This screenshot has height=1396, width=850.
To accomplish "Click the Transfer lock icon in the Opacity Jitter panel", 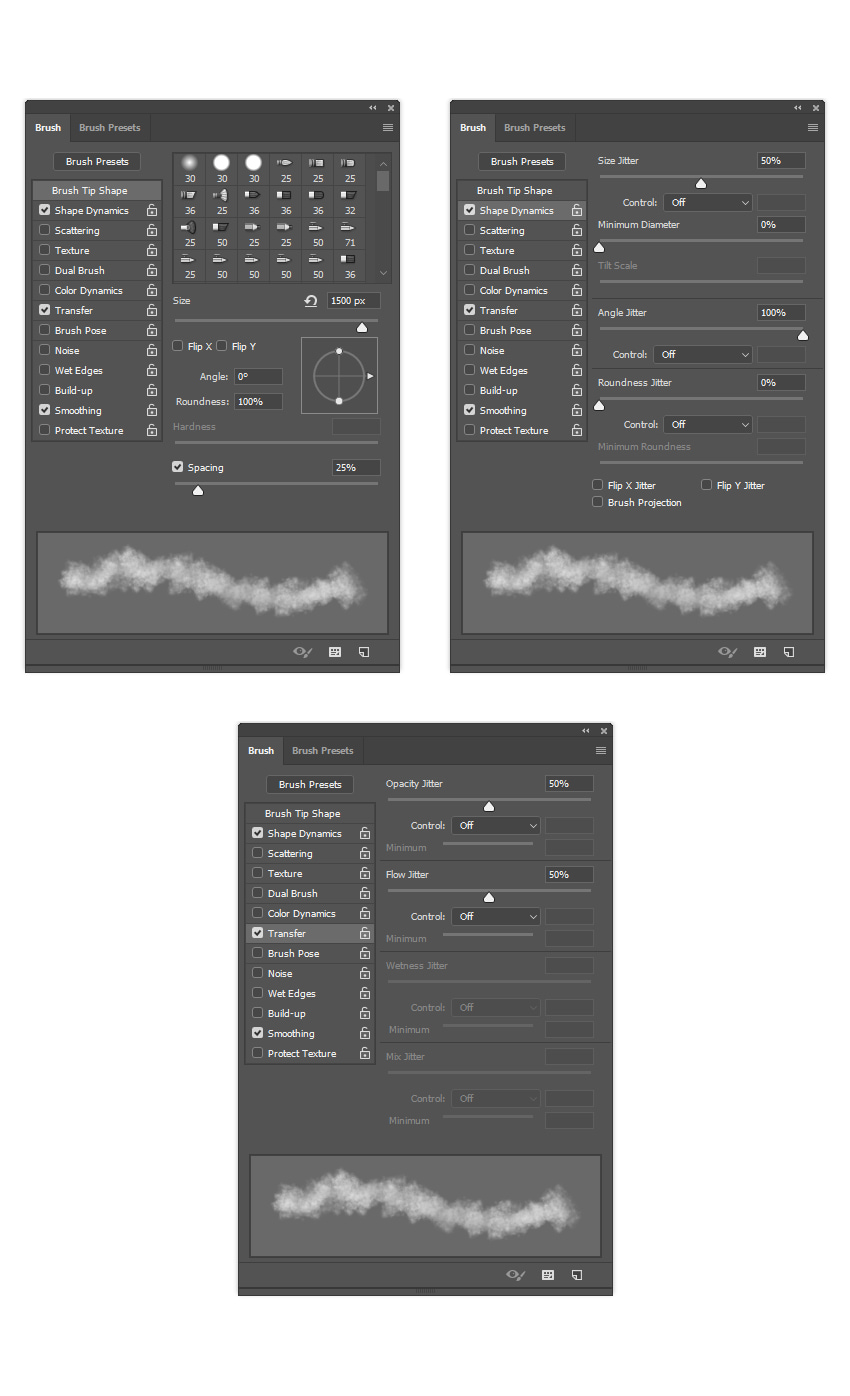I will (x=365, y=934).
